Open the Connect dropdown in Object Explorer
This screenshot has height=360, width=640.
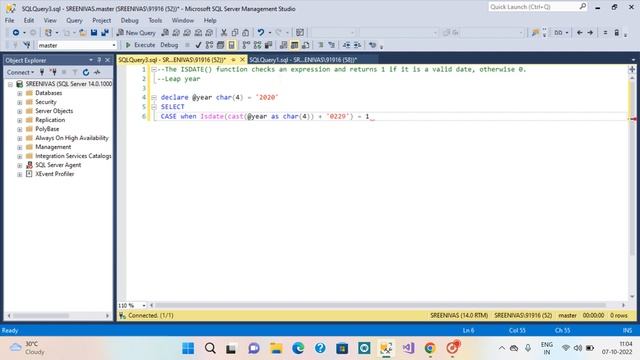click(20, 72)
